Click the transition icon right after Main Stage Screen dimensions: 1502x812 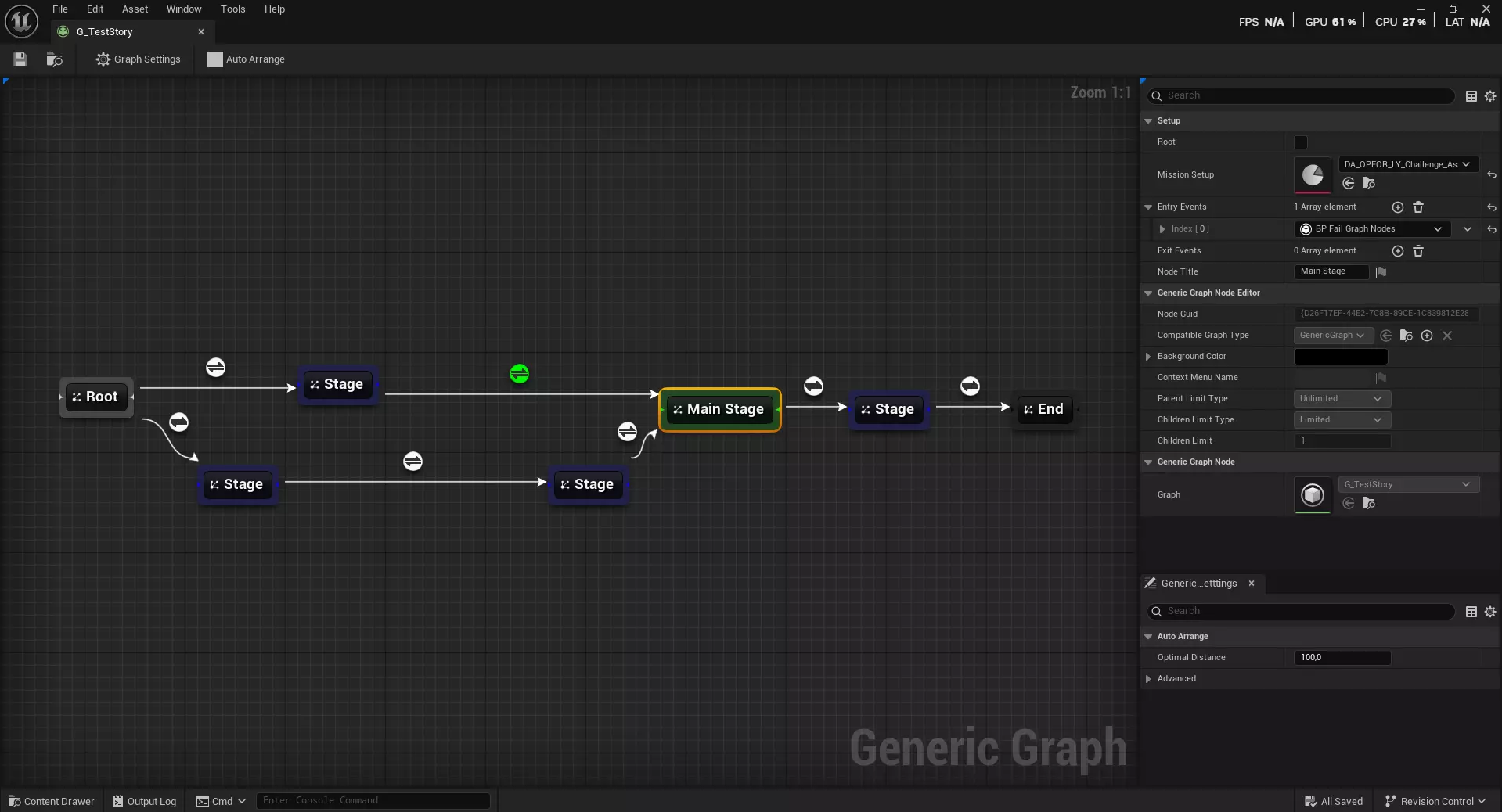(813, 386)
